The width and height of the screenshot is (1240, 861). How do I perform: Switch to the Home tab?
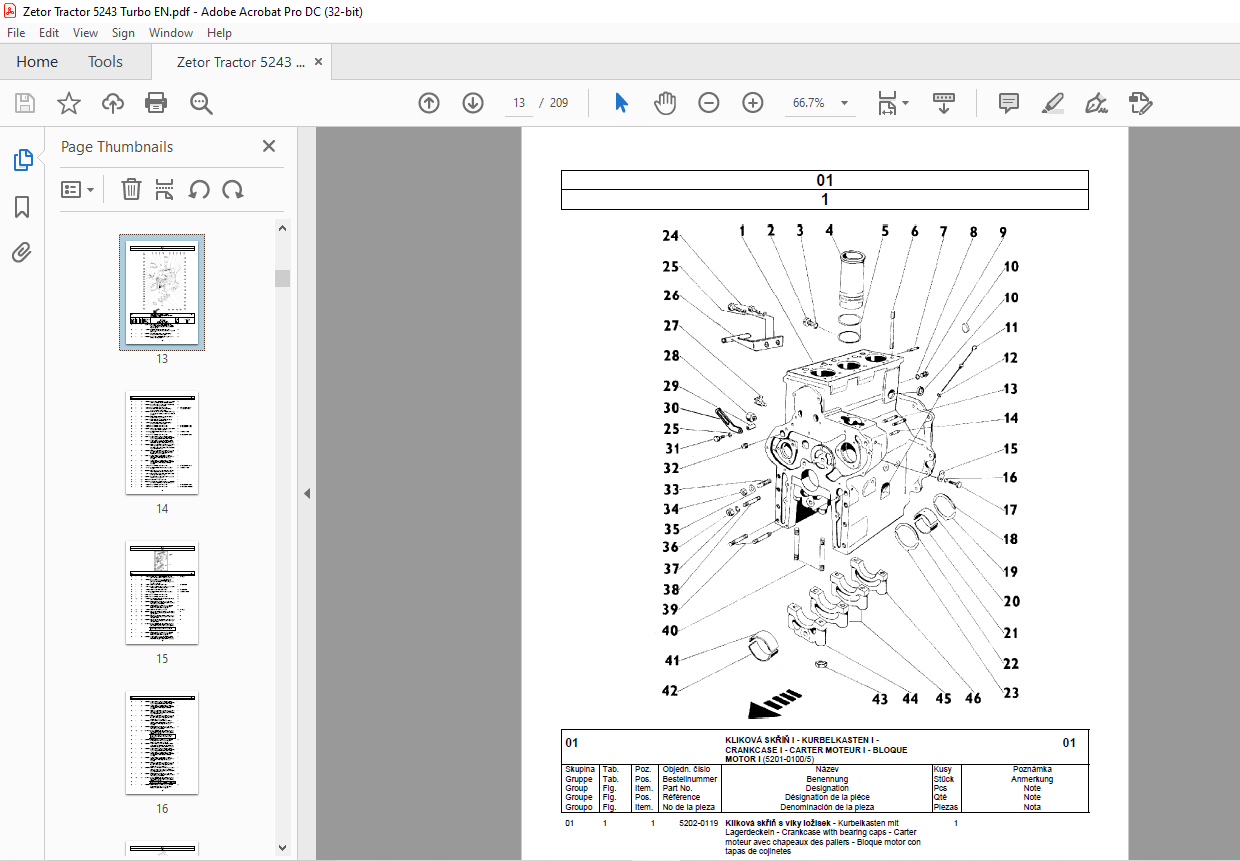tap(37, 62)
